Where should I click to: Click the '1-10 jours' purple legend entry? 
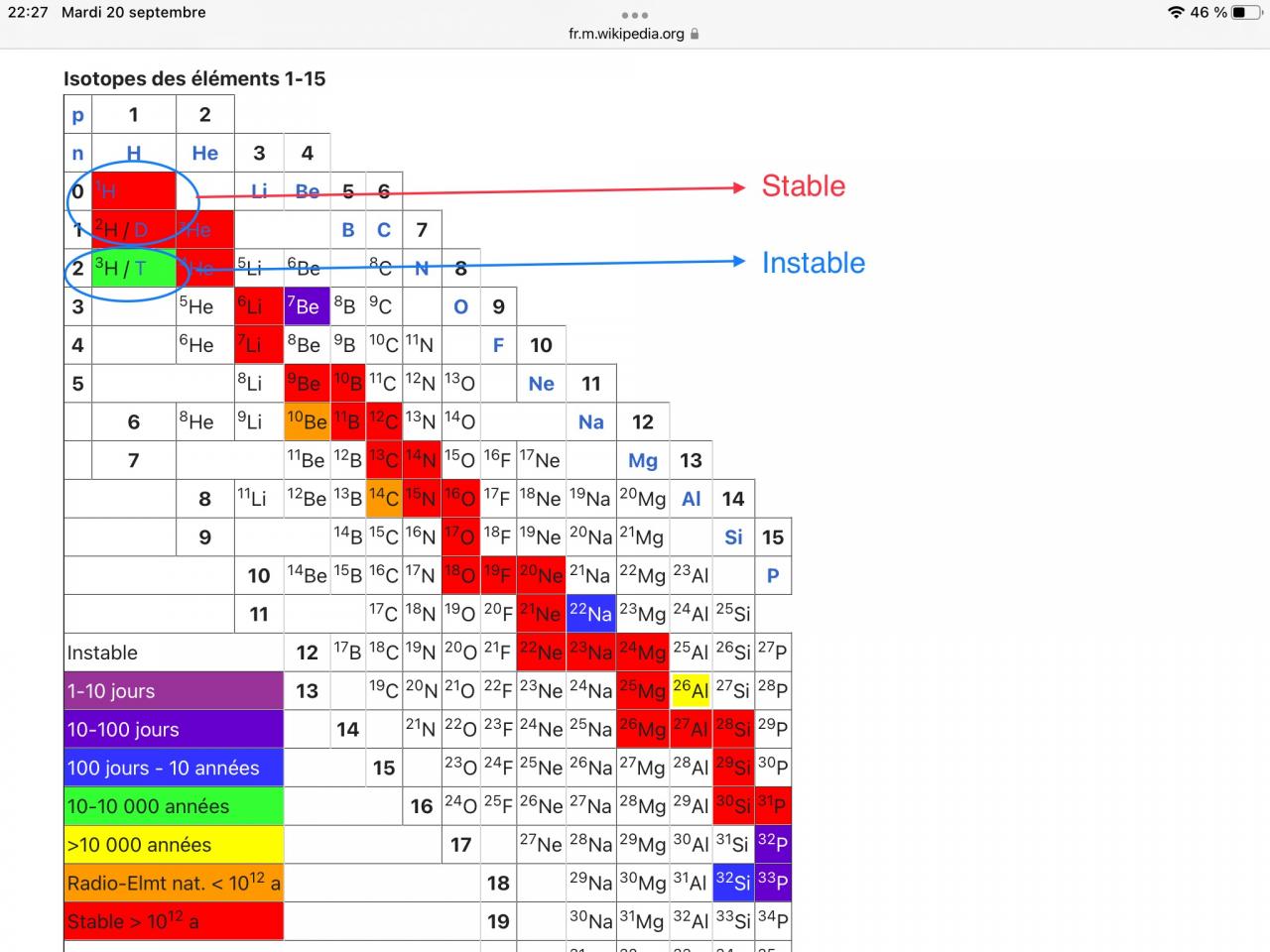(174, 691)
